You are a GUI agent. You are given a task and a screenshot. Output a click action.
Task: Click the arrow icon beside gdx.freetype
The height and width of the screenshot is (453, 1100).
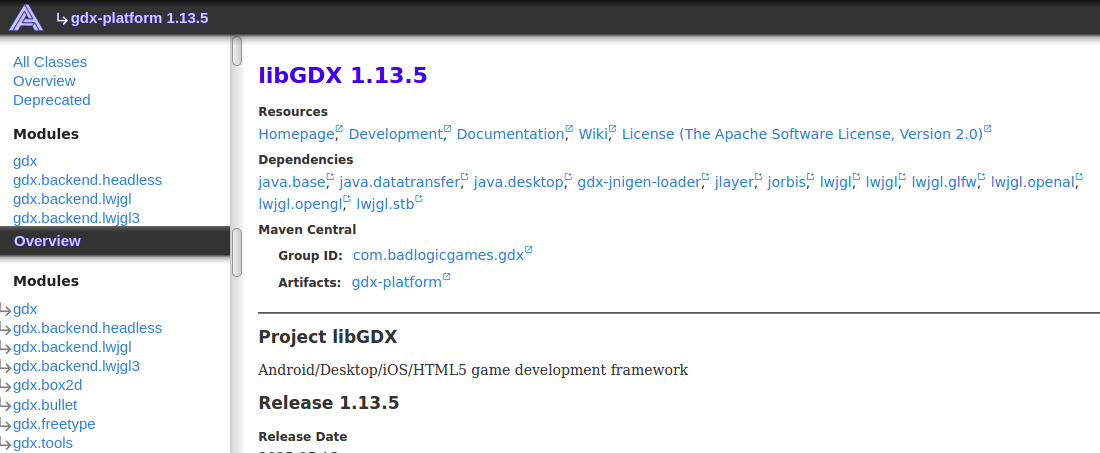pyautogui.click(x=6, y=426)
